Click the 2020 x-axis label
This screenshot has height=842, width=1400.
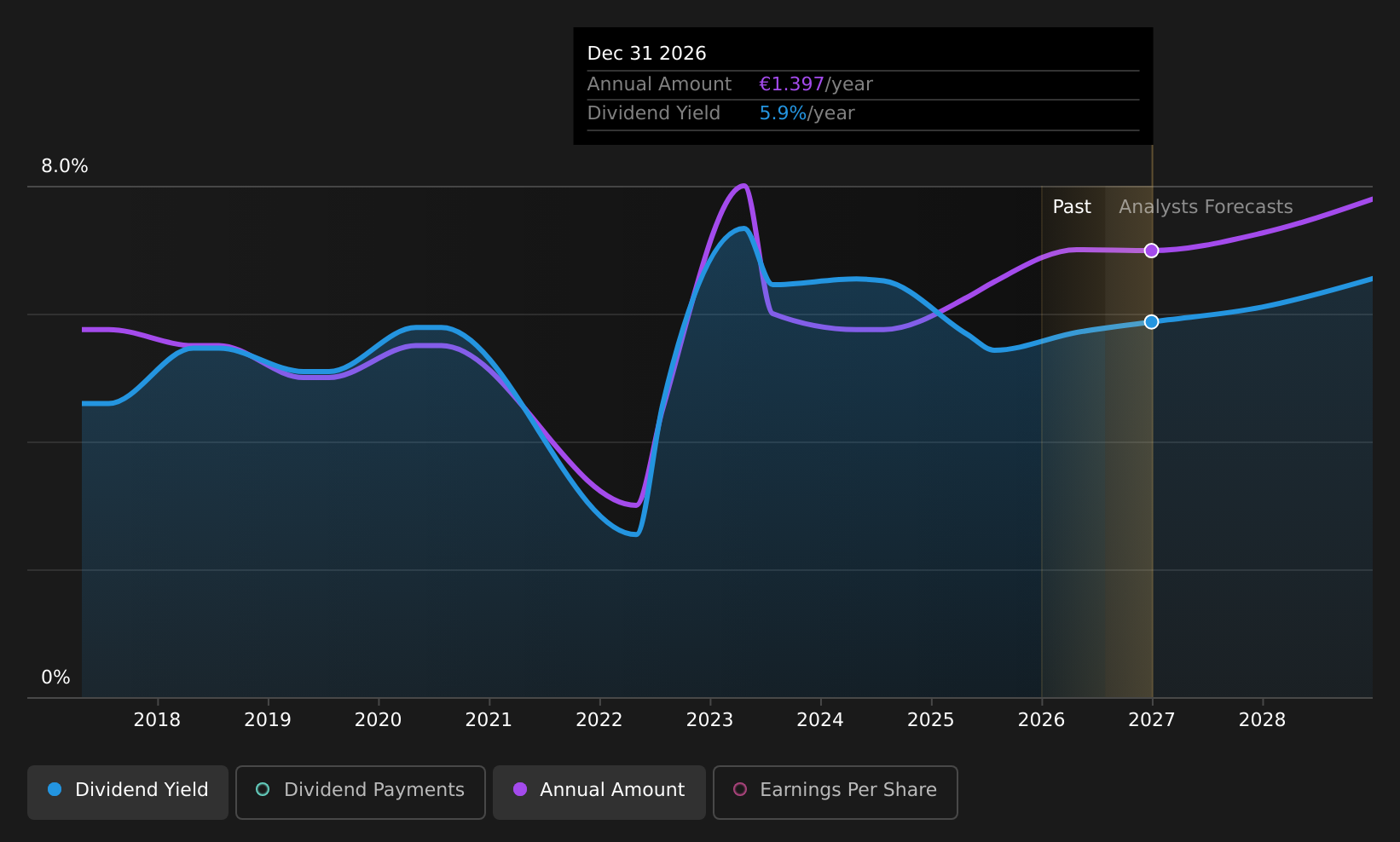[x=379, y=720]
